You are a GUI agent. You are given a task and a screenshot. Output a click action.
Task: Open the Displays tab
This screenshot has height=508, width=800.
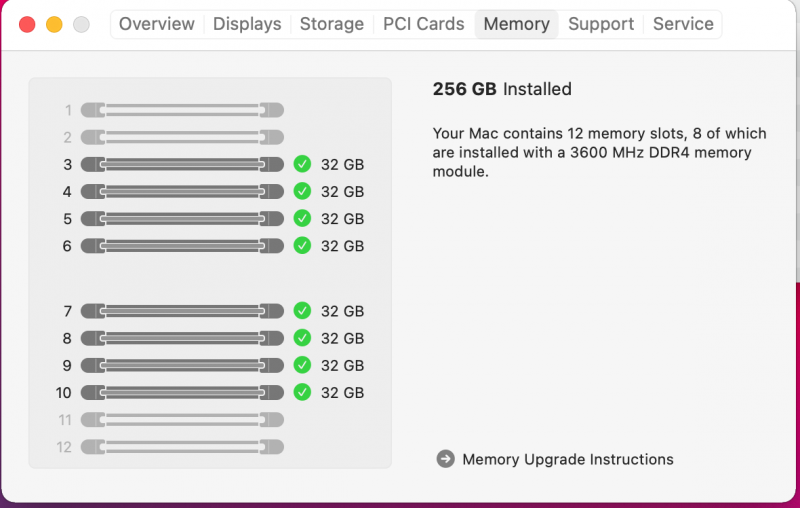coord(247,24)
